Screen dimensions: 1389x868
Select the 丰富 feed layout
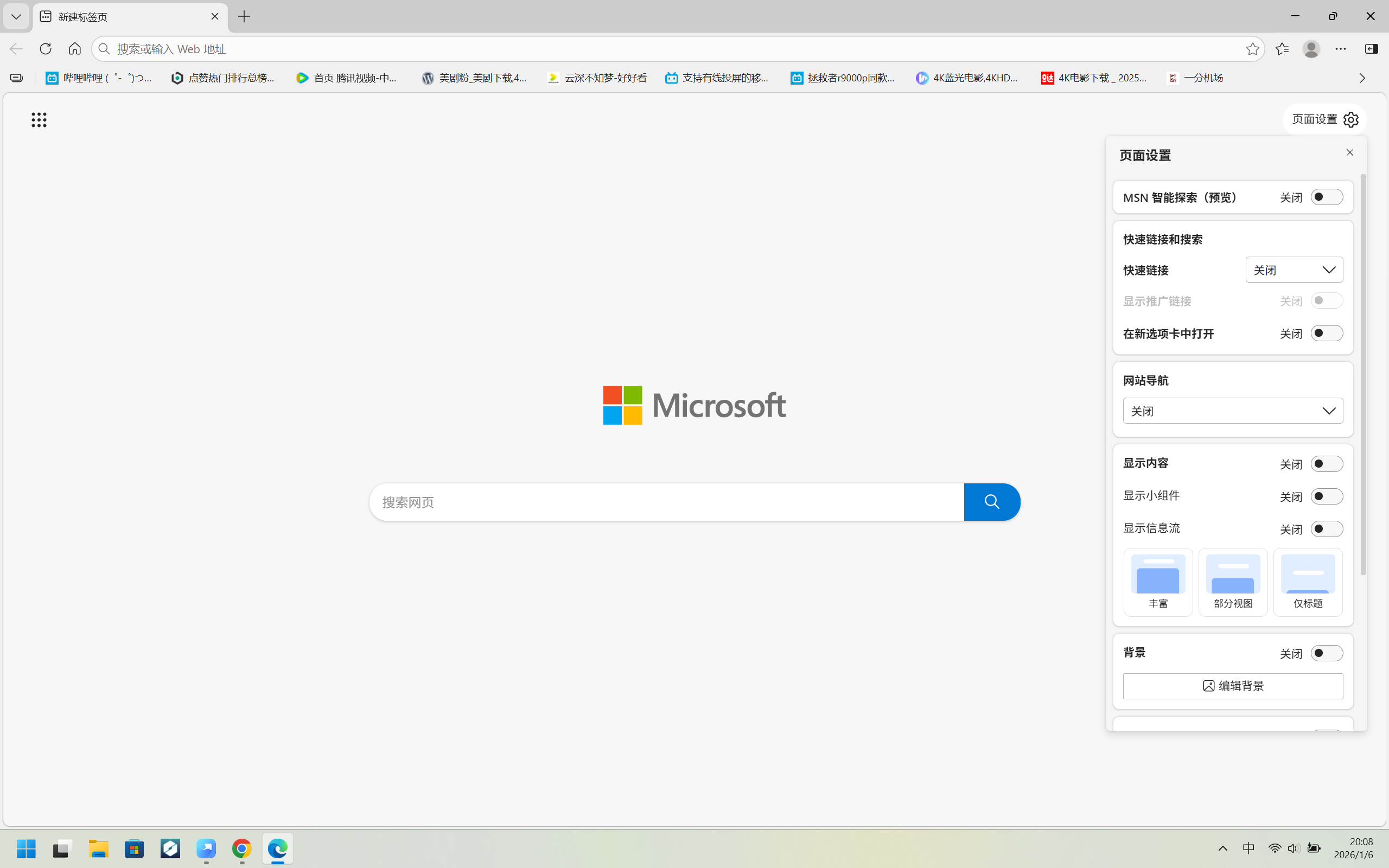[x=1158, y=582]
